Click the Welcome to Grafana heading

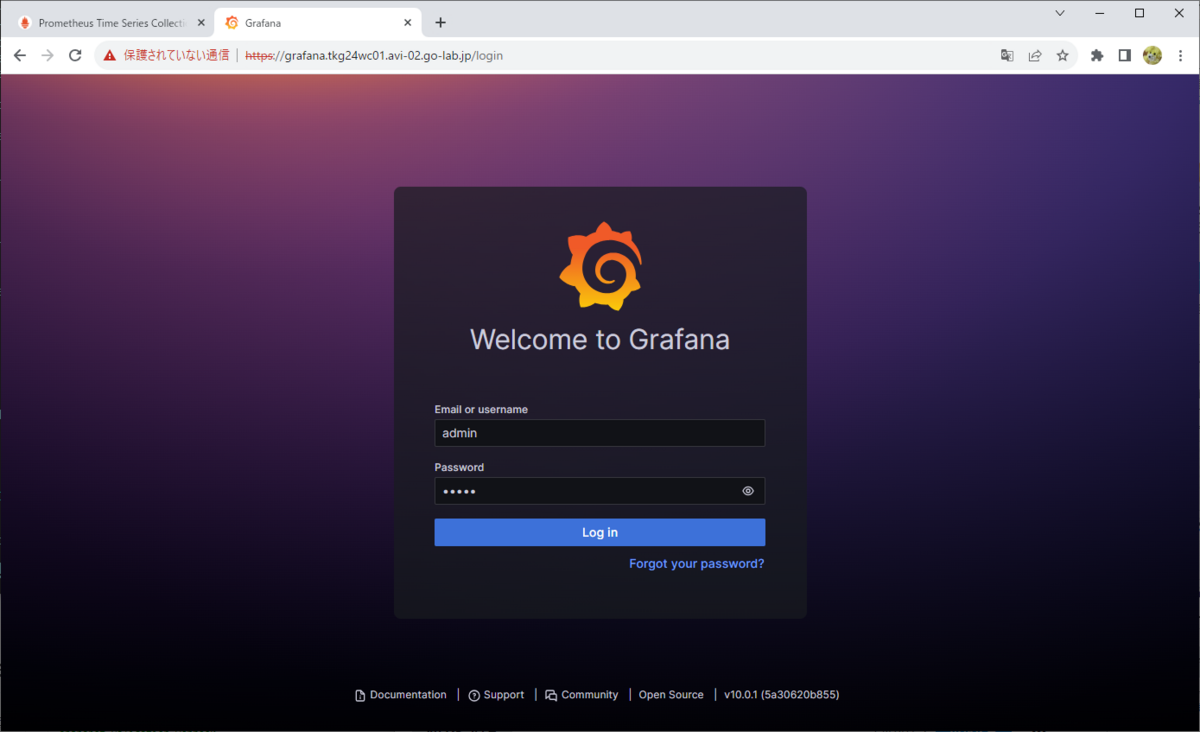[600, 339]
